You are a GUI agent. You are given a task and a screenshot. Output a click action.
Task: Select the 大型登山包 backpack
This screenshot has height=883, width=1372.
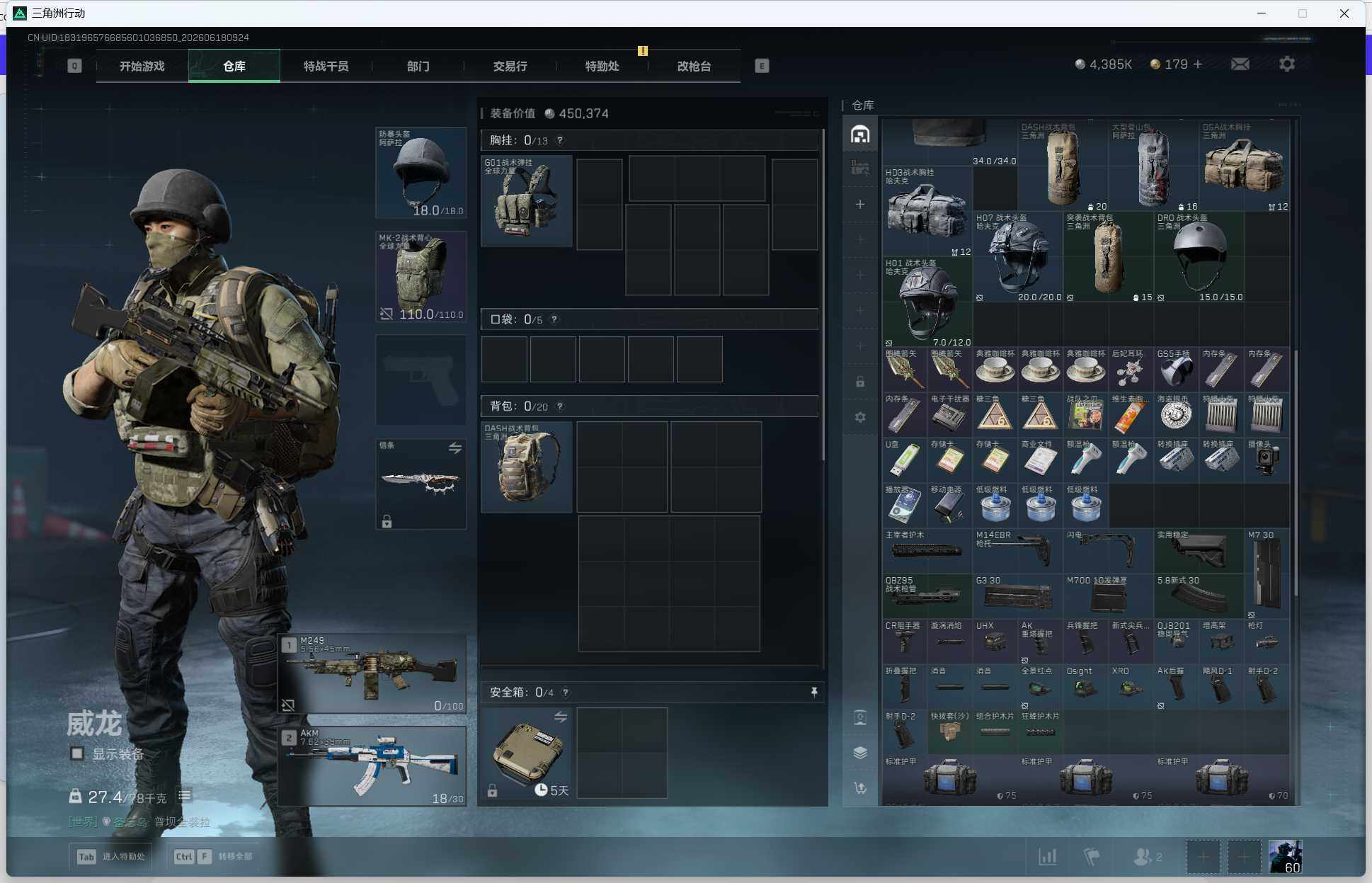(1153, 166)
